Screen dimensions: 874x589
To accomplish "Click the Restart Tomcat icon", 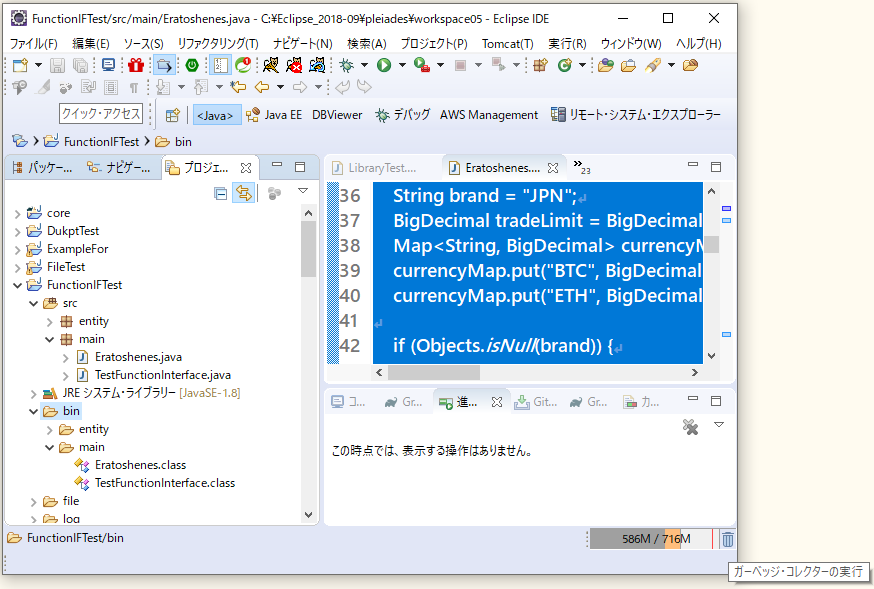I will pyautogui.click(x=317, y=66).
